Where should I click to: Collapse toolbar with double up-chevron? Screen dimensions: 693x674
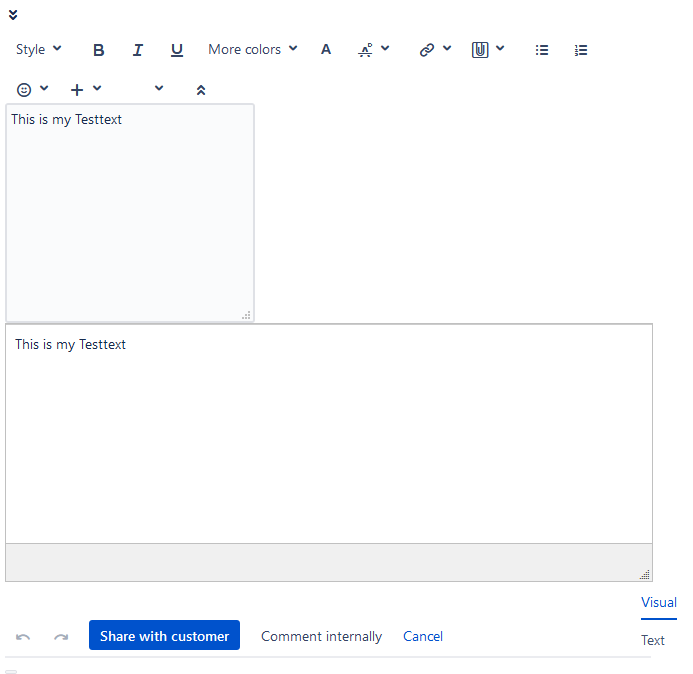coord(201,90)
